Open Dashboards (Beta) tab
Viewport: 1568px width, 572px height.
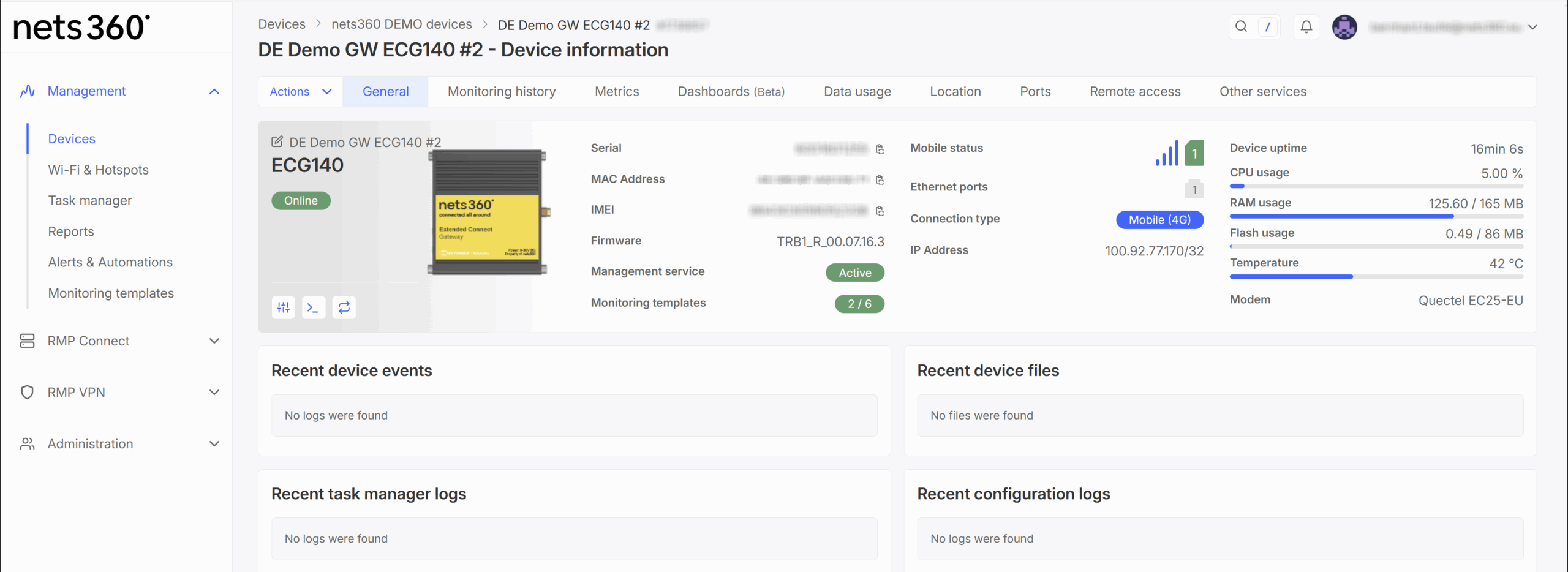[x=731, y=92]
